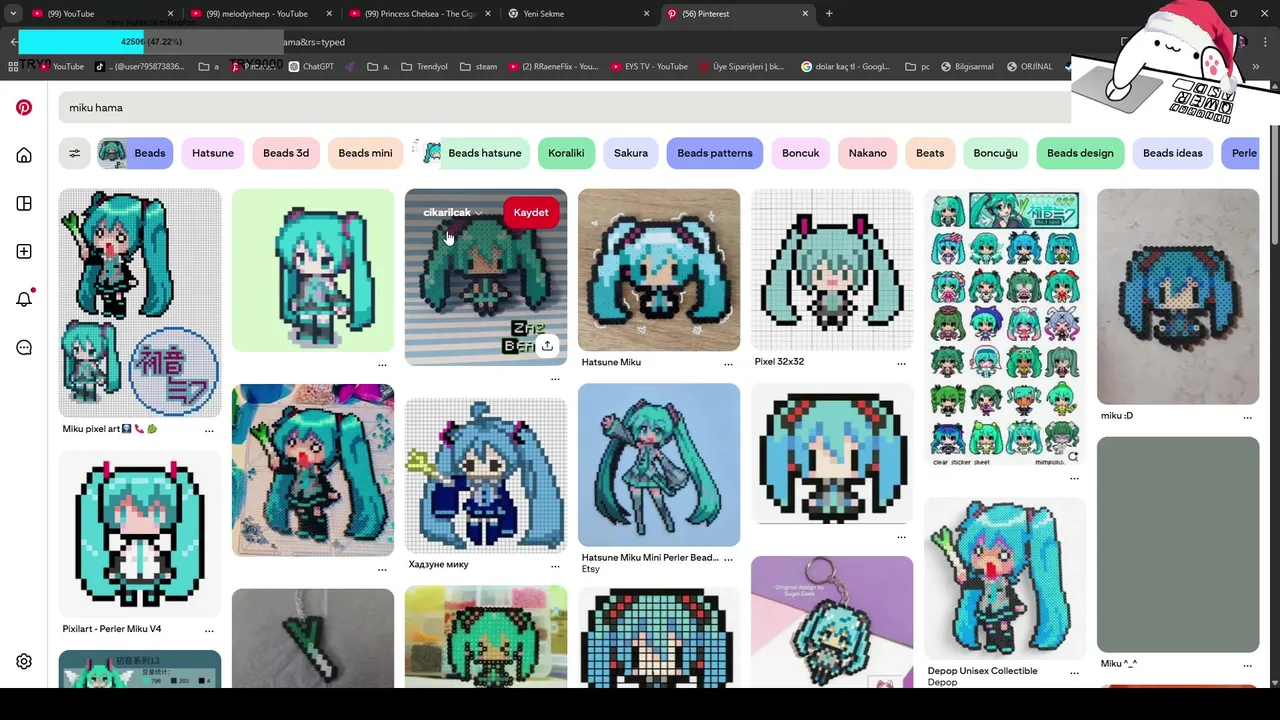Select the Nakano filter chip
Viewport: 1280px width, 720px height.
[867, 153]
